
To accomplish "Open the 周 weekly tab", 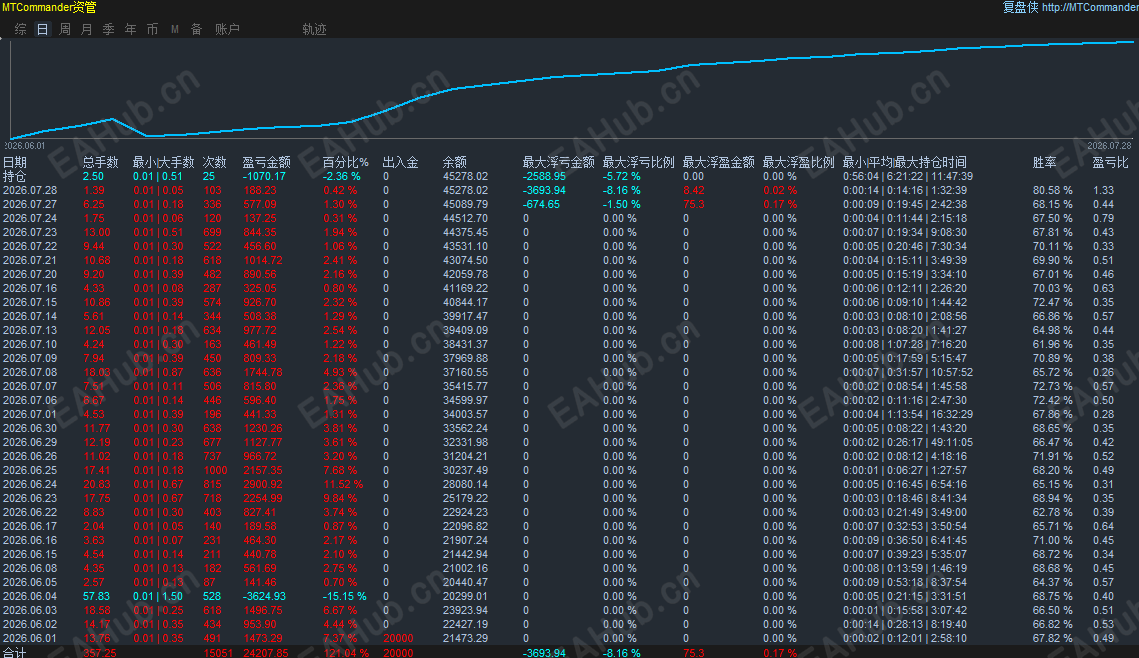I will coord(65,29).
